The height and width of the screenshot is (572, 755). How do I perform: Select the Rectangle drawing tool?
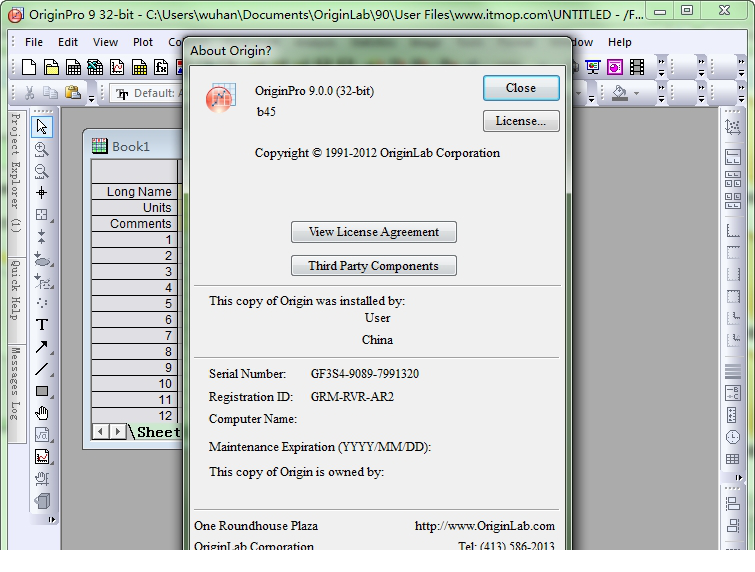42,391
